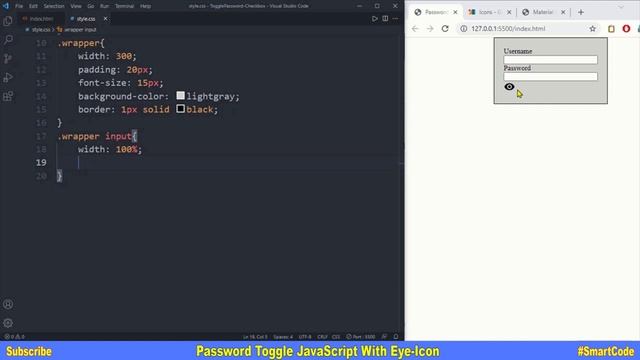This screenshot has height=360, width=640.
Task: Open the Go menu
Action: click(91, 6)
